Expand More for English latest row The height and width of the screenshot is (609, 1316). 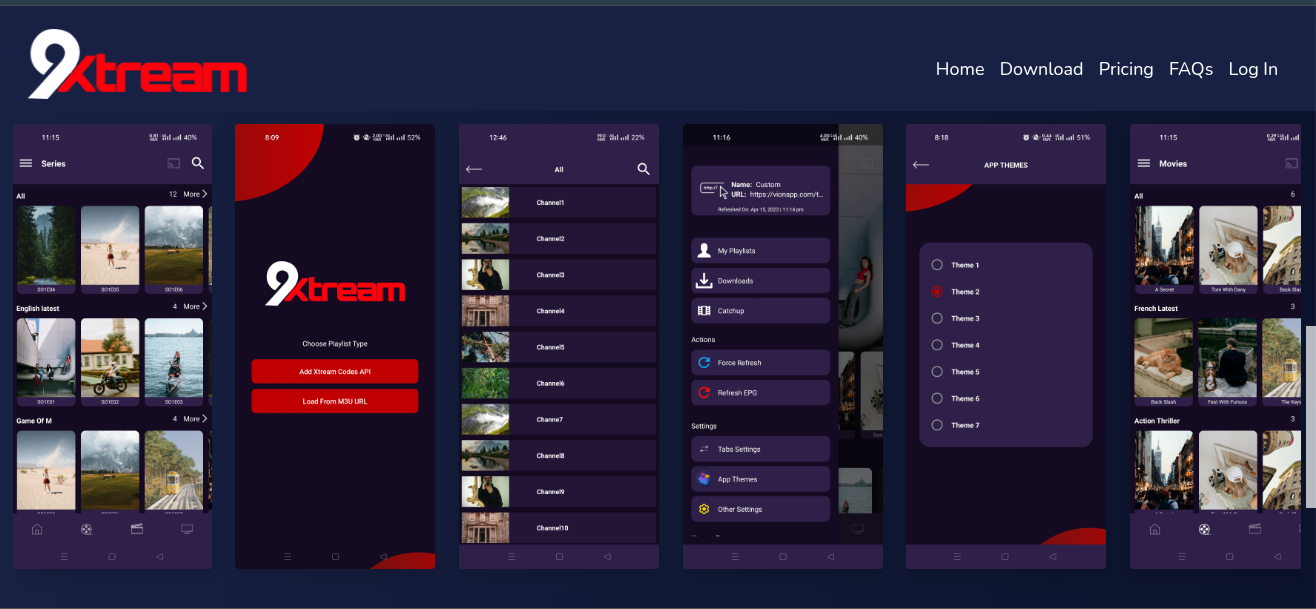[x=195, y=307]
